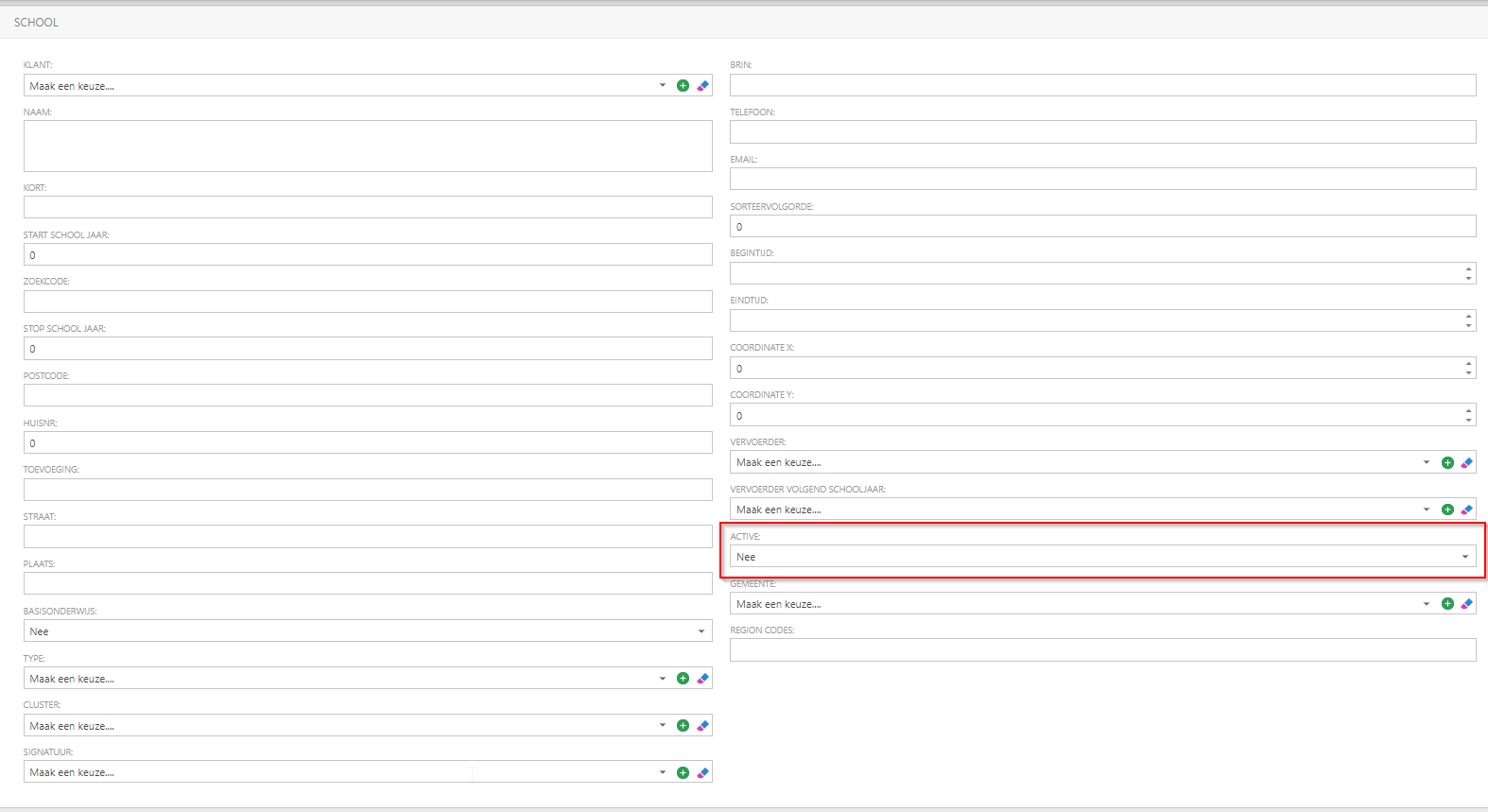Add new Signatuur with green plus
This screenshot has height=812, width=1488.
click(x=683, y=772)
